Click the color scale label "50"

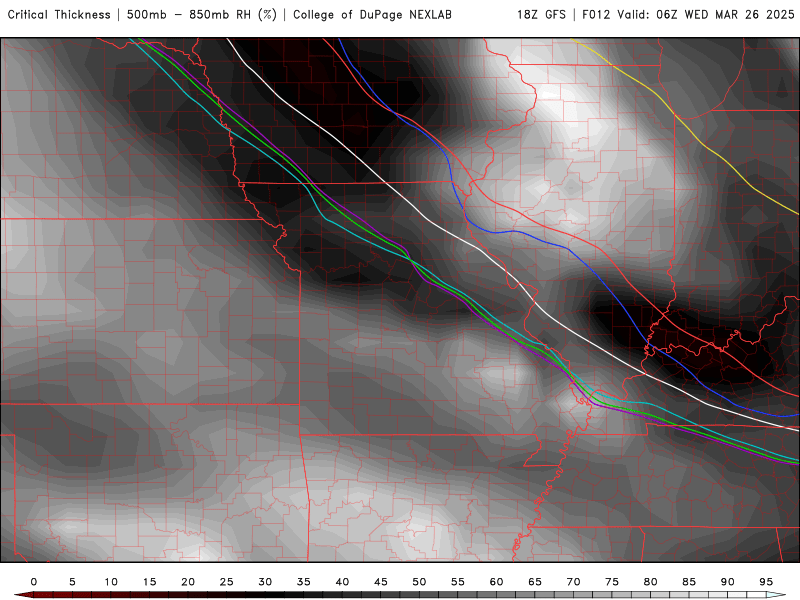click(x=419, y=582)
